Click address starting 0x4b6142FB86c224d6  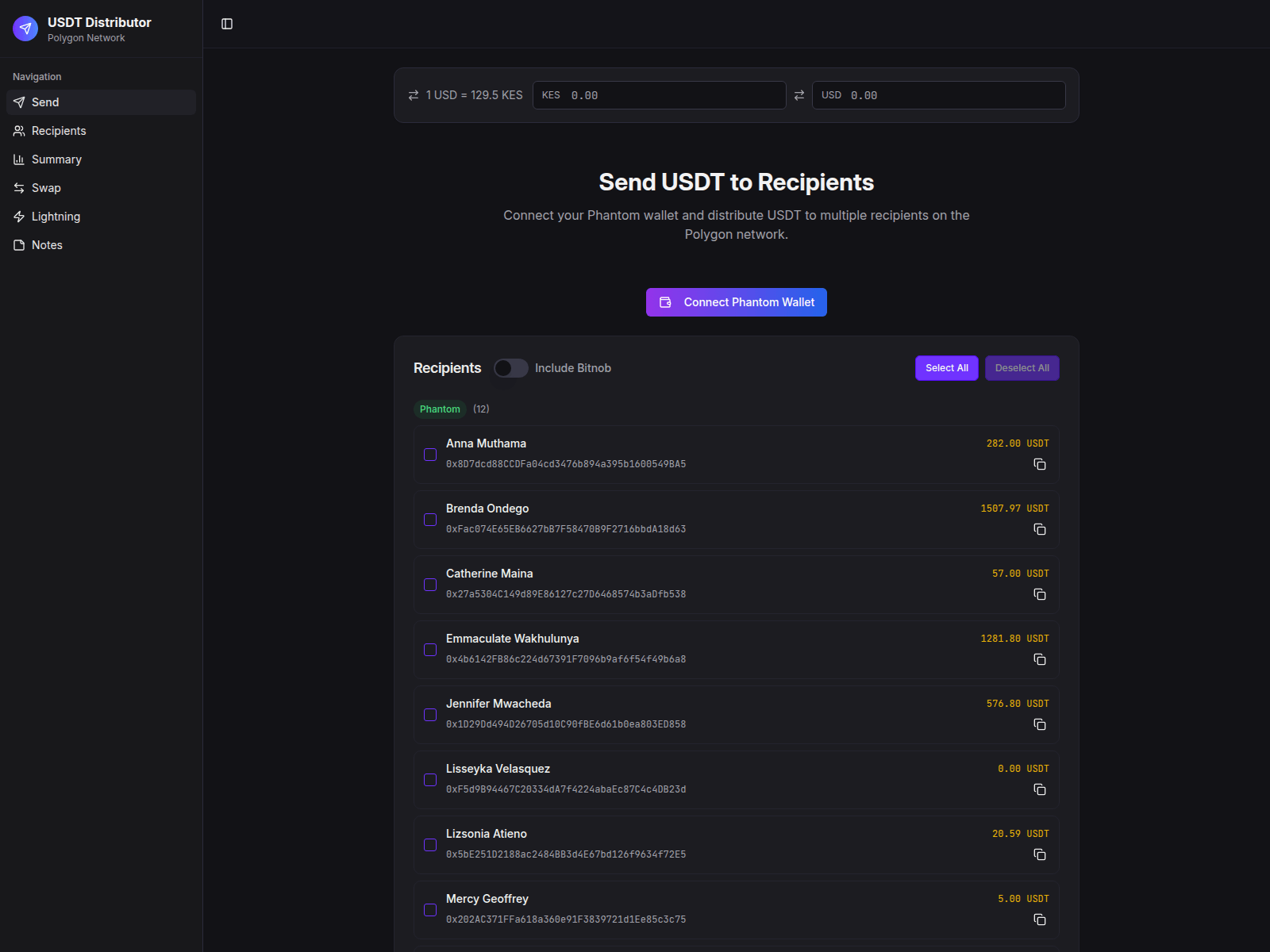coord(566,659)
